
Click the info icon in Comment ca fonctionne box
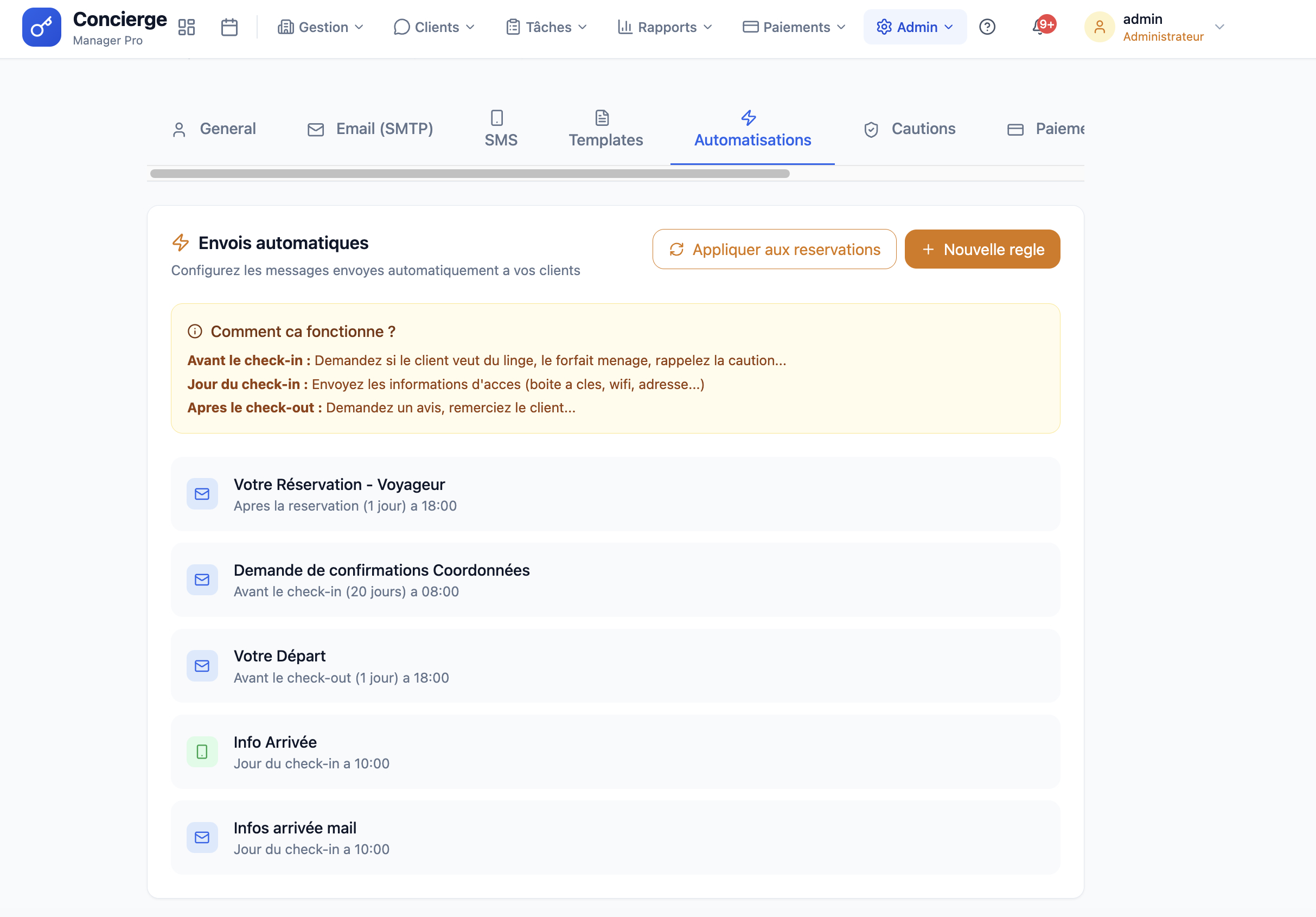coord(195,331)
